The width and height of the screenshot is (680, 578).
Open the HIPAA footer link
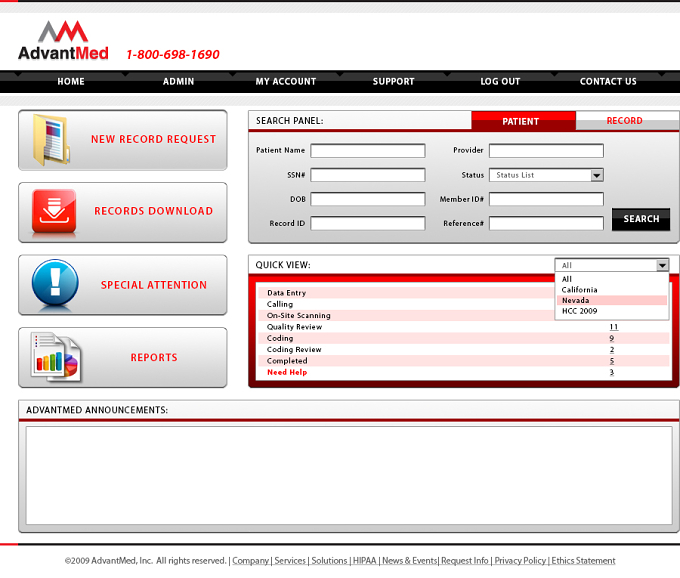364,561
